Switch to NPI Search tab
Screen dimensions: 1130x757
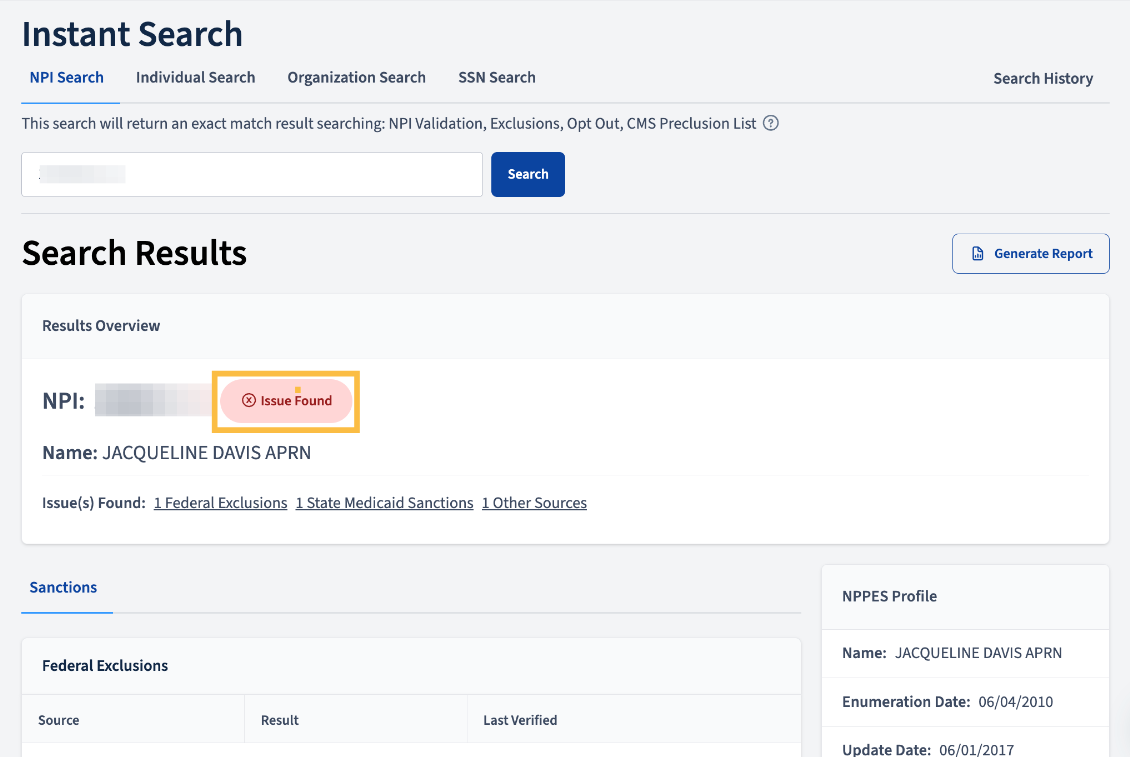coord(66,77)
